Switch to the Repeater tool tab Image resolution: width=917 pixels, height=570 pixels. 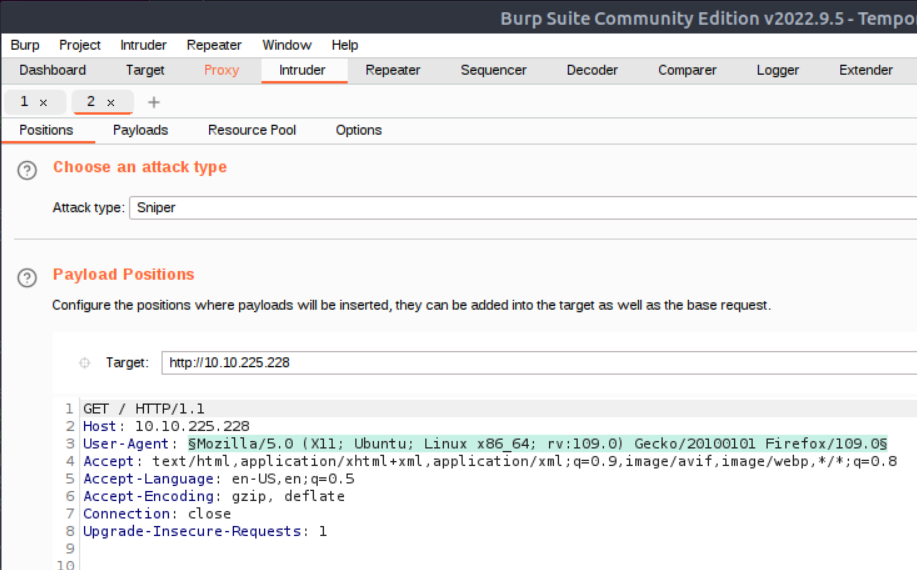coord(392,70)
